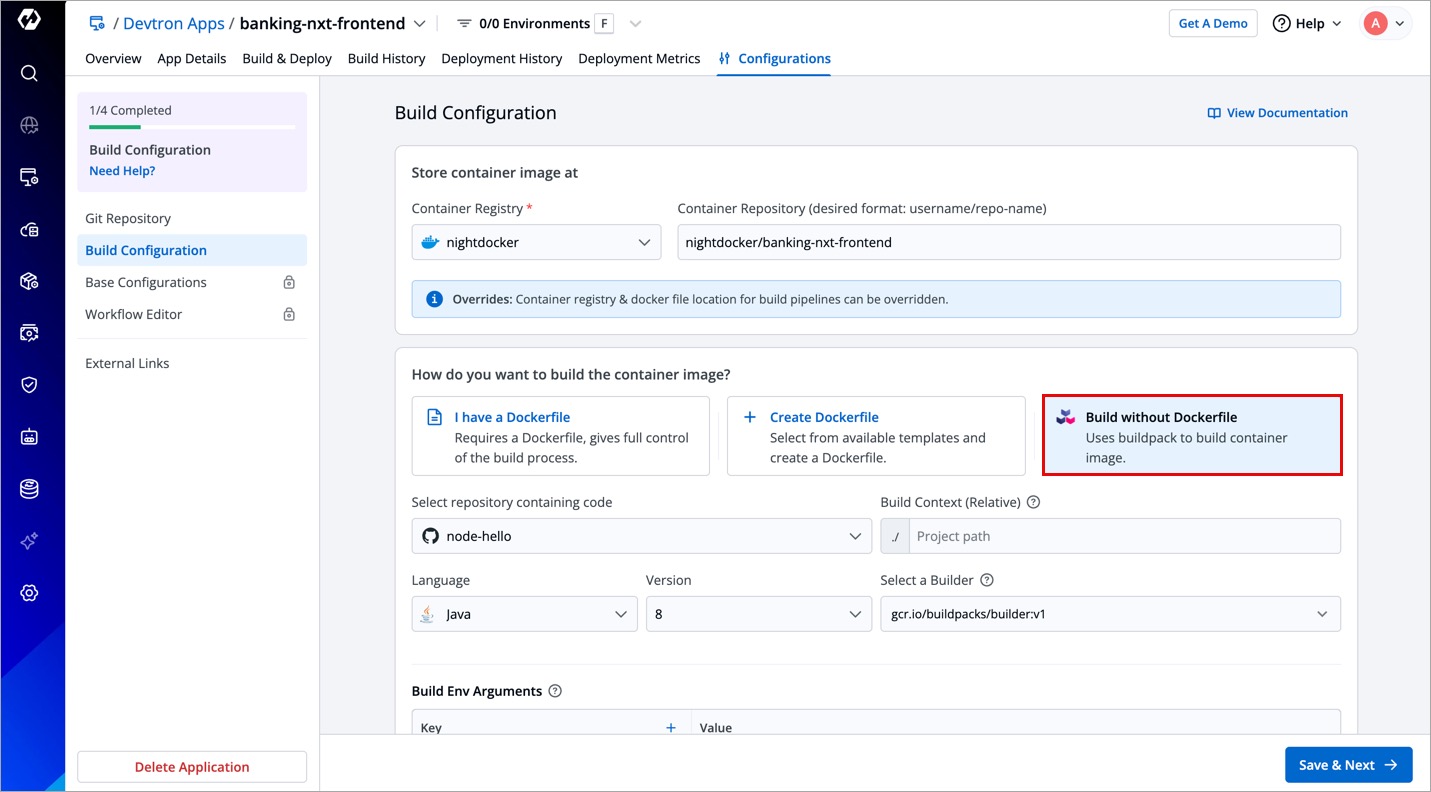Click the help icon beside Build Context
This screenshot has width=1431, height=792.
coord(1034,502)
